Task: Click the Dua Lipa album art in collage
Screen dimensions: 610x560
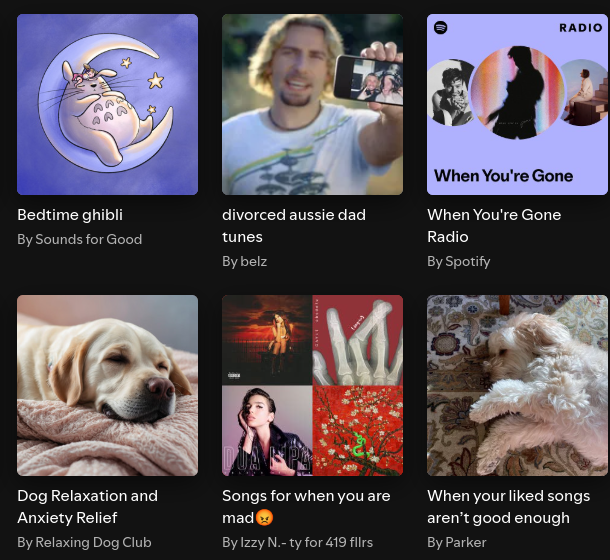Action: 267,431
